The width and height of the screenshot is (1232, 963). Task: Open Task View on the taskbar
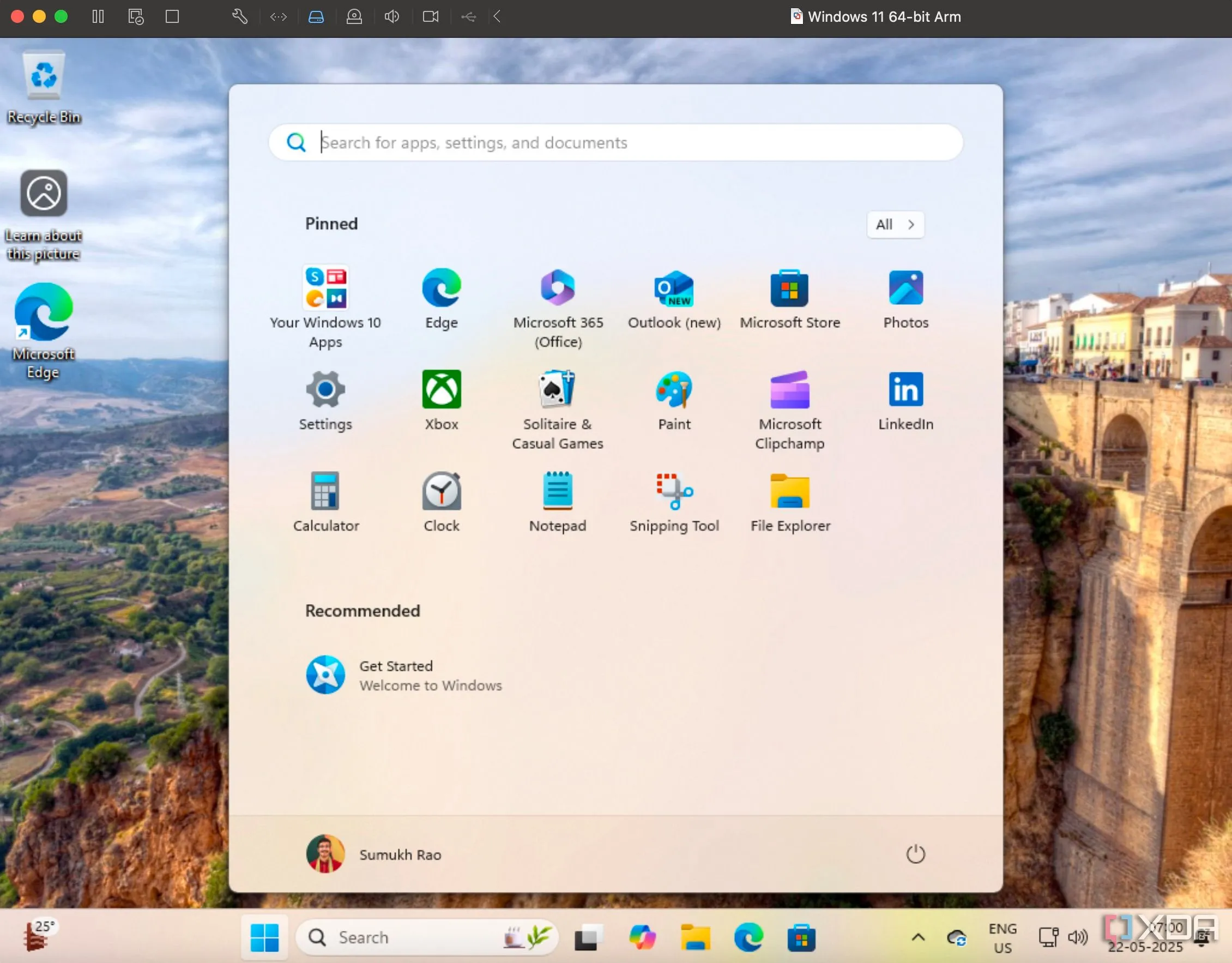click(588, 937)
